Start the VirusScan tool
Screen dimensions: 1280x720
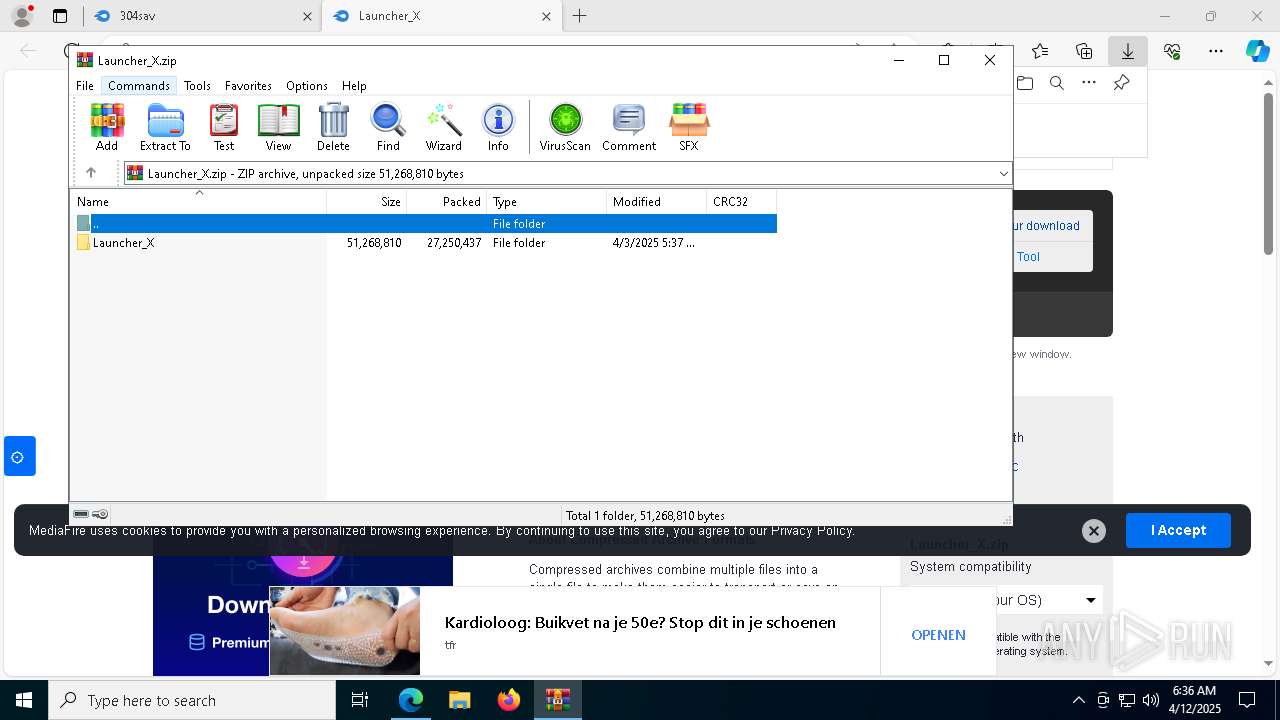pos(565,128)
